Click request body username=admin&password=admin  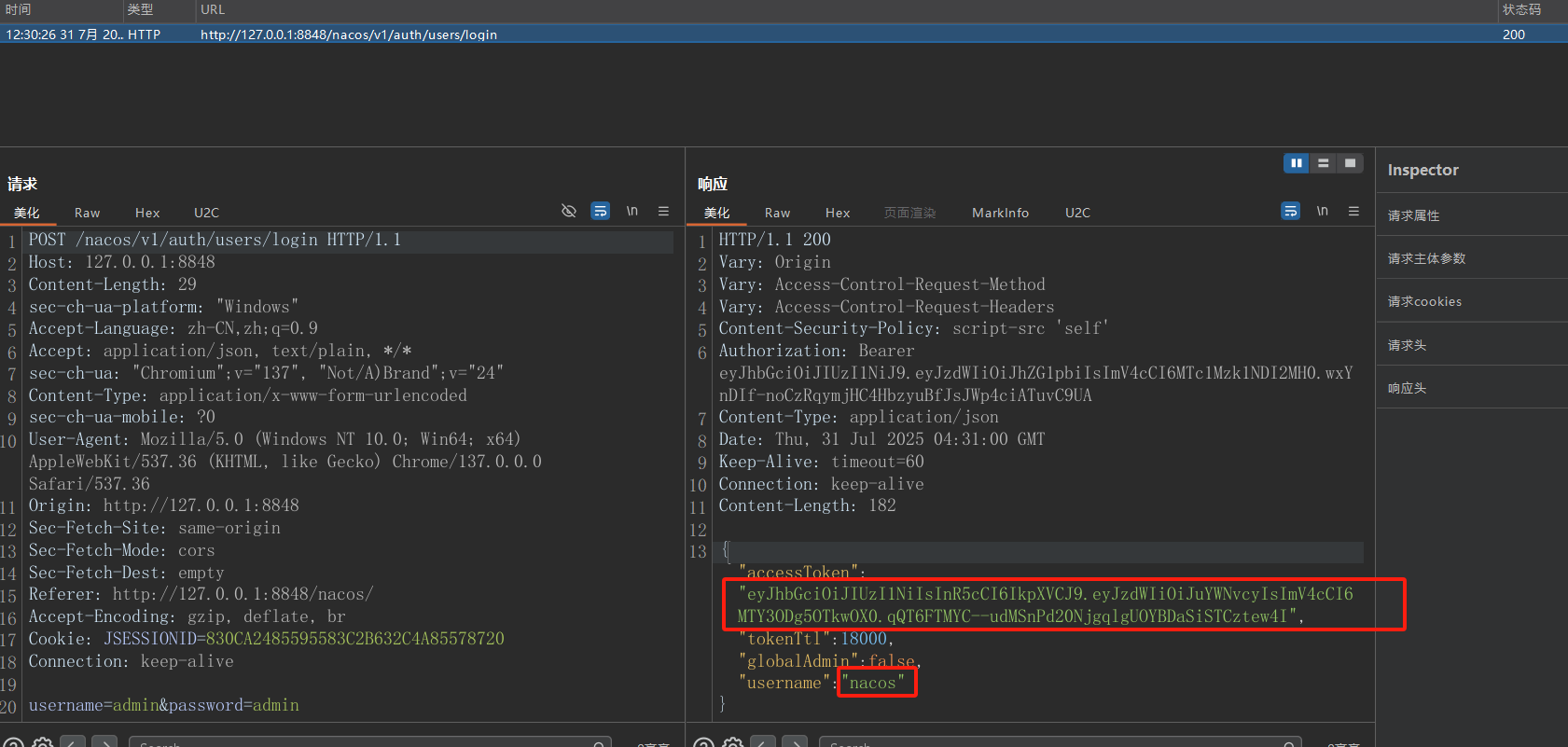tap(163, 705)
